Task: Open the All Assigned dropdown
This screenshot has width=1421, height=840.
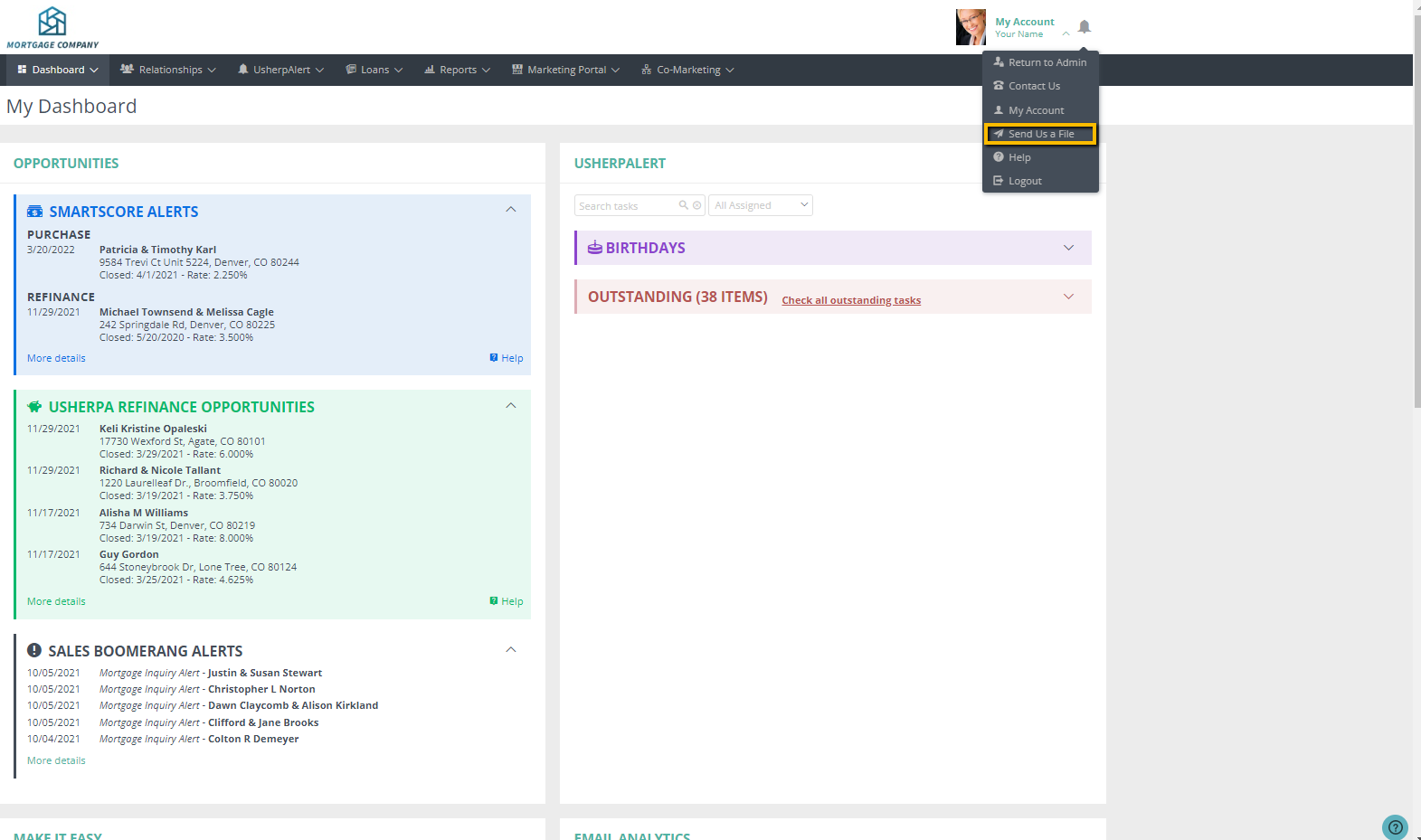Action: pos(760,205)
